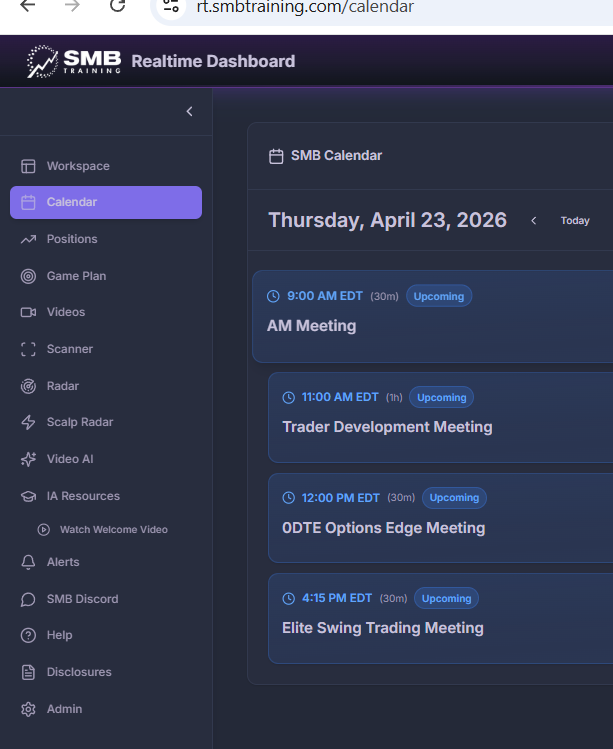The width and height of the screenshot is (613, 749).
Task: Click the SMB Discord chat bubble icon
Action: point(28,599)
